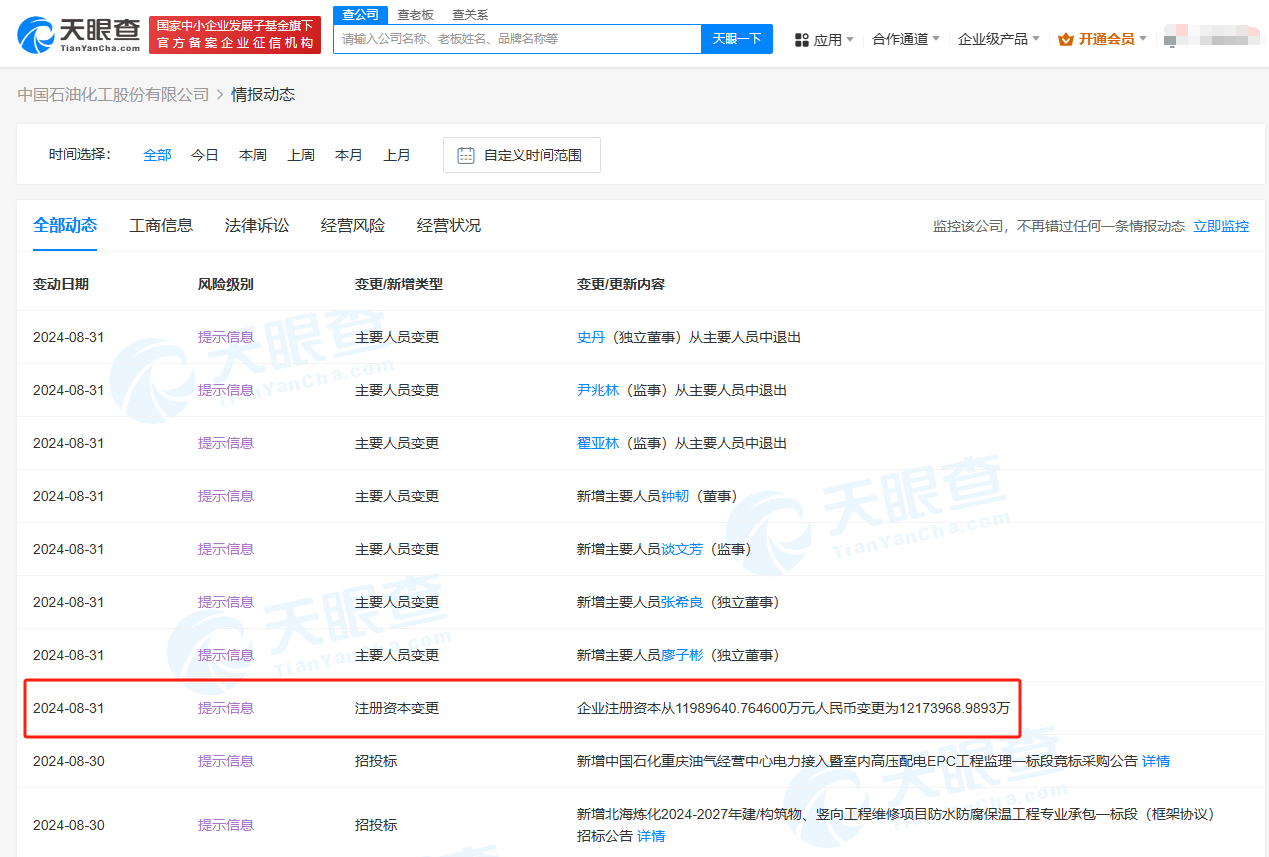Open the 史丹 person link

pos(591,337)
